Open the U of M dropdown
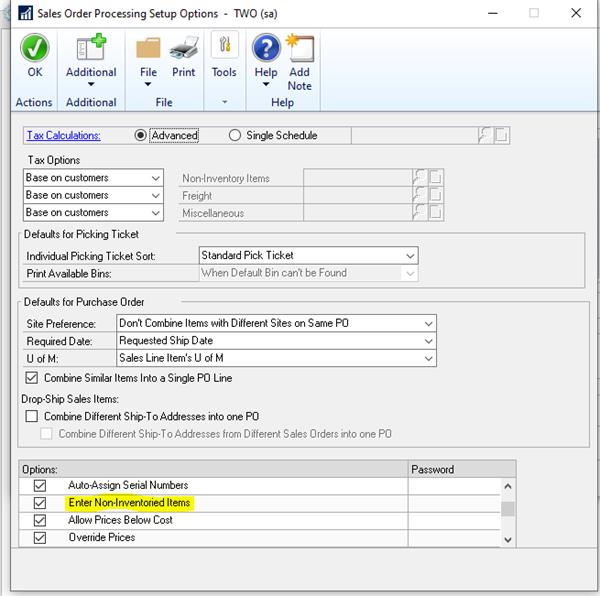600x596 pixels. [428, 359]
